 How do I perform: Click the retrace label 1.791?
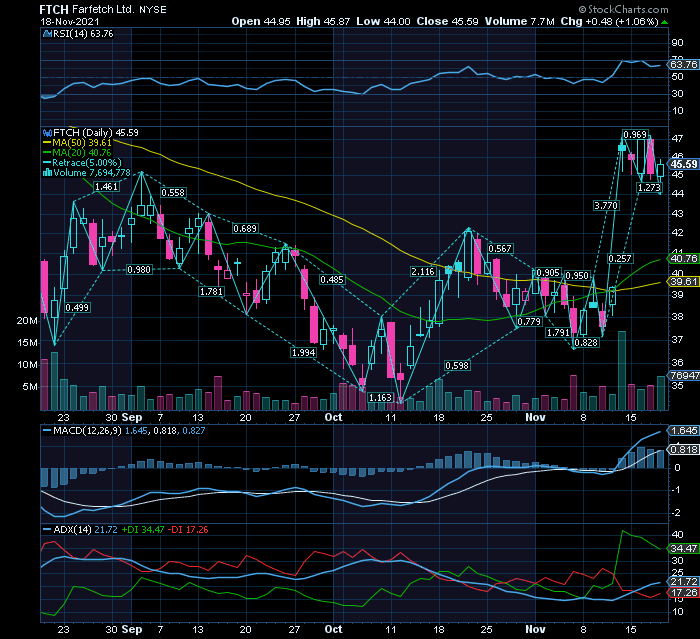[x=558, y=333]
